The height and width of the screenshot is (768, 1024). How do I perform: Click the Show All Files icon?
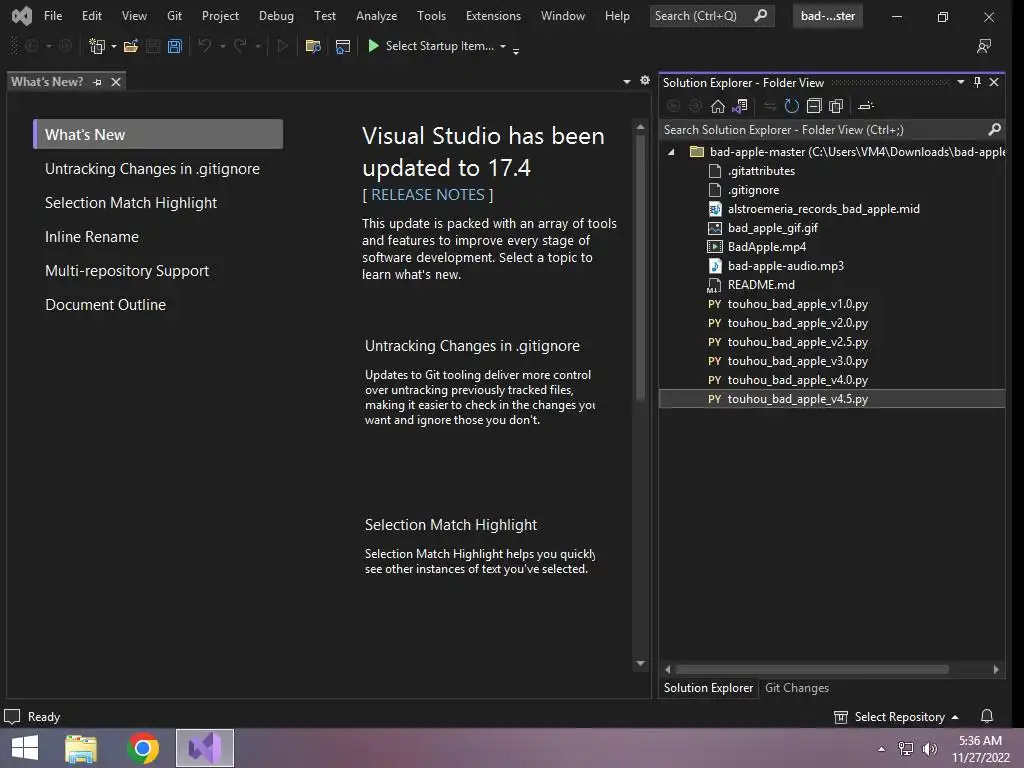[x=836, y=106]
